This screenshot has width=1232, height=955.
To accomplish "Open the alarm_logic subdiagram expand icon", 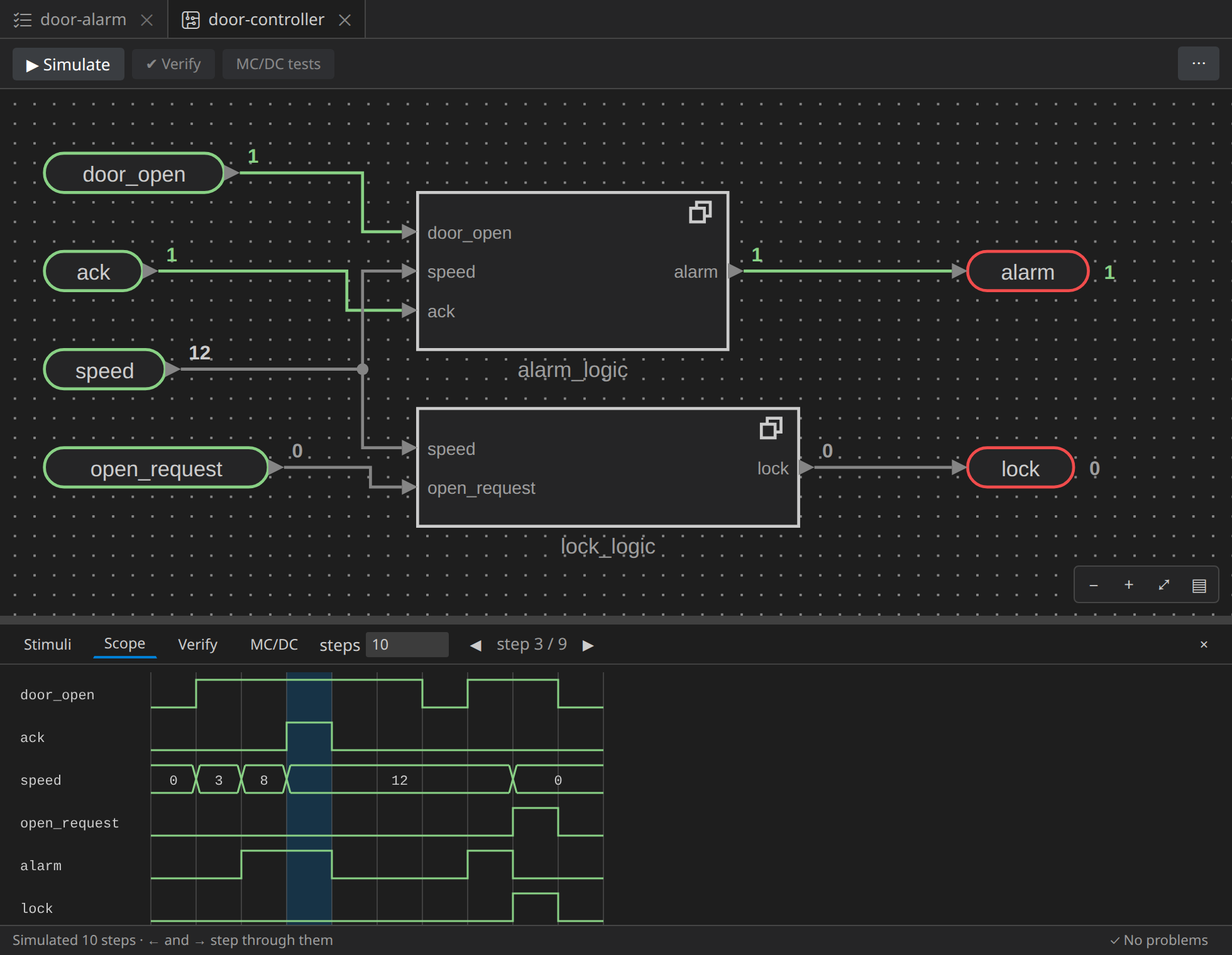I will (x=700, y=212).
